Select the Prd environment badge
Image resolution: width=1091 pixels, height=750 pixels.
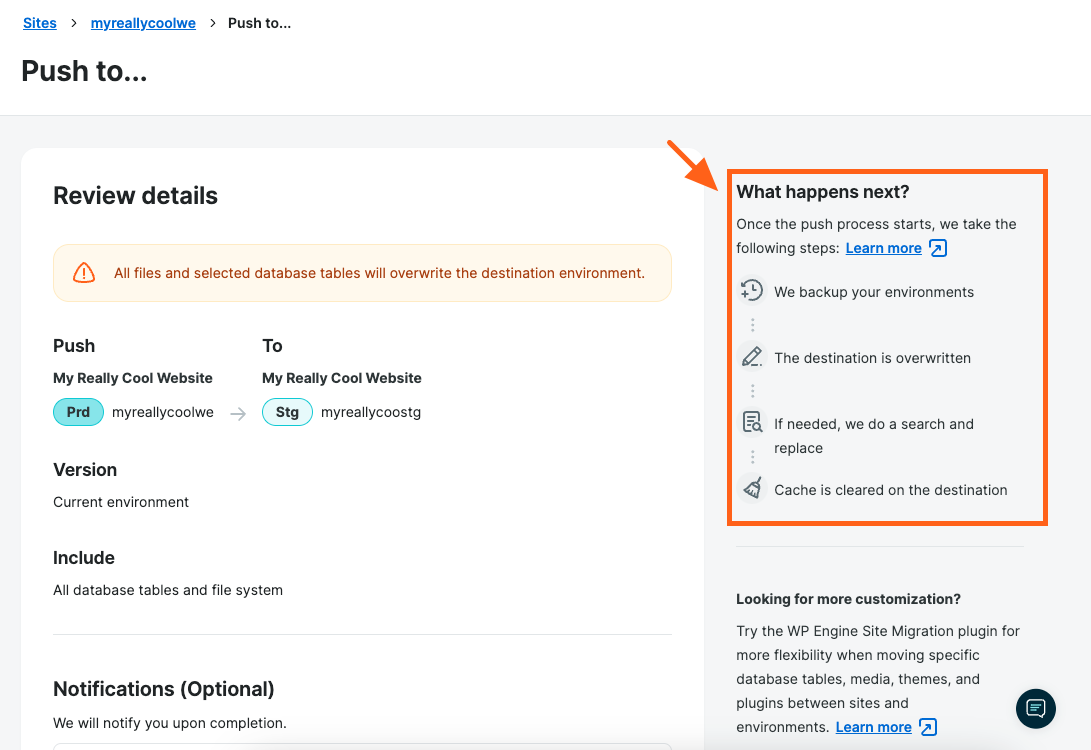[x=78, y=412]
